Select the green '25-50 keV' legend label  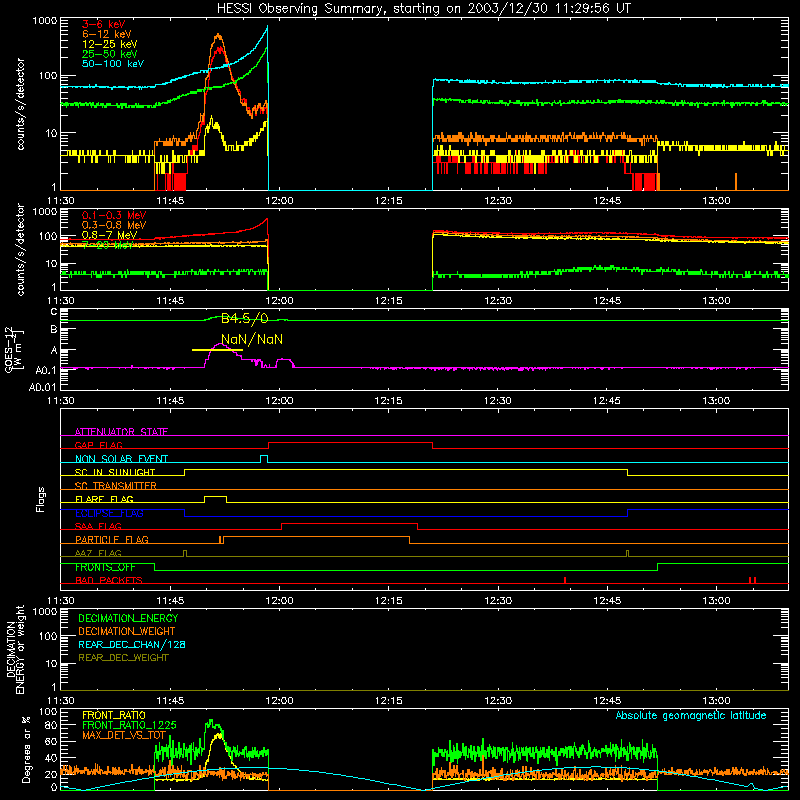coord(110,54)
